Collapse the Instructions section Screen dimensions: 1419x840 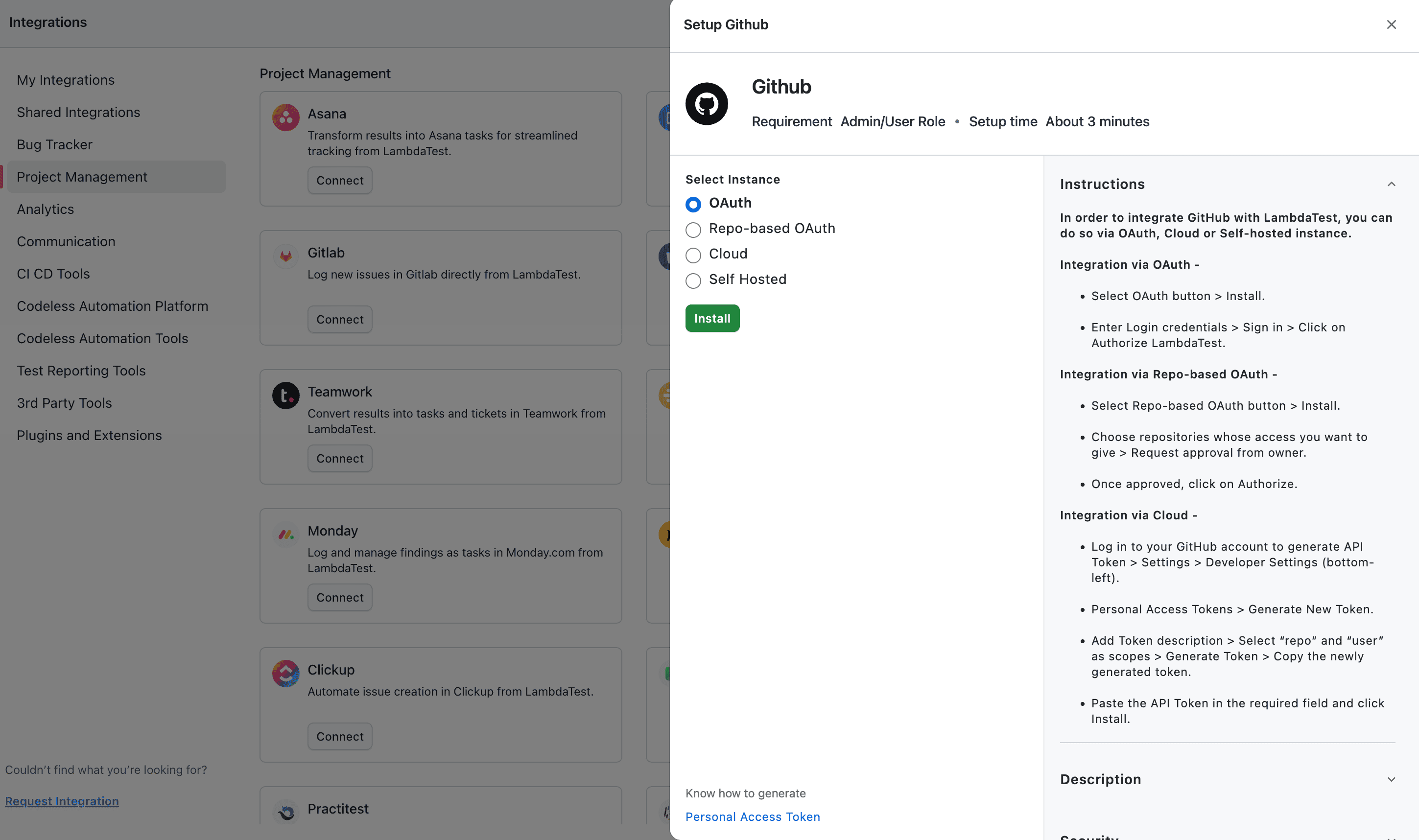click(x=1391, y=185)
